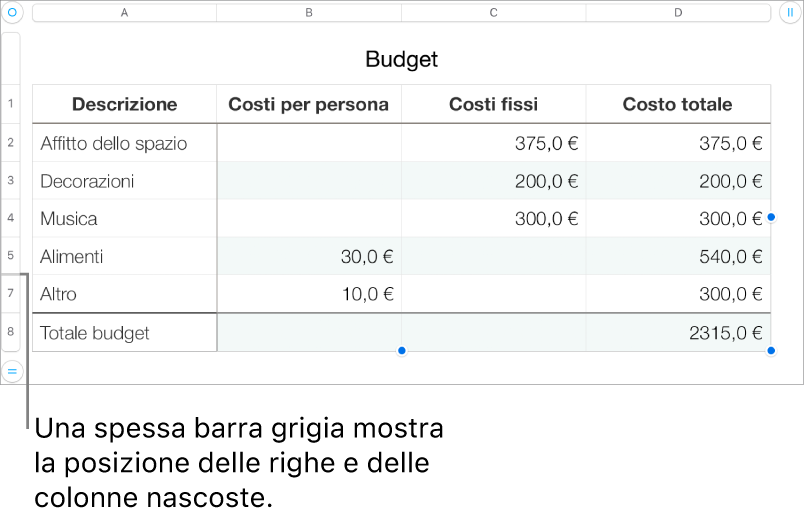Select the Alimenti 30,0 € cell

point(309,256)
